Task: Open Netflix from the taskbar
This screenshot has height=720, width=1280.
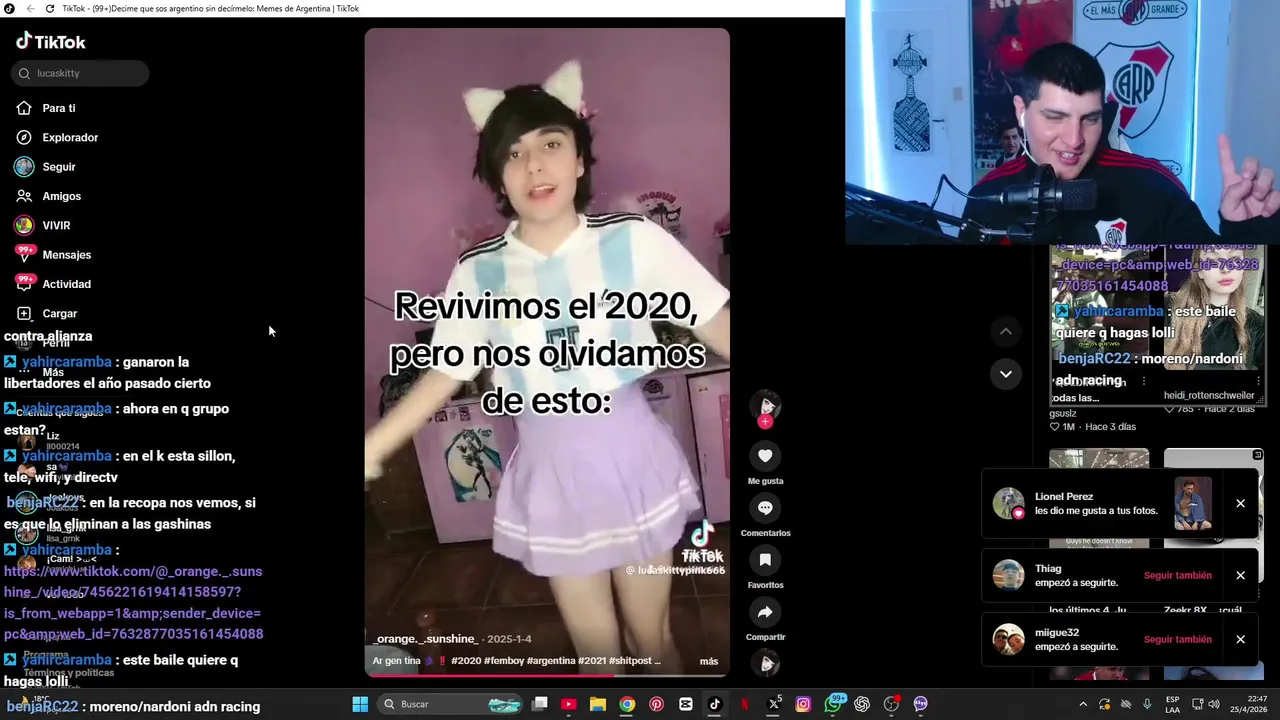Action: (744, 704)
